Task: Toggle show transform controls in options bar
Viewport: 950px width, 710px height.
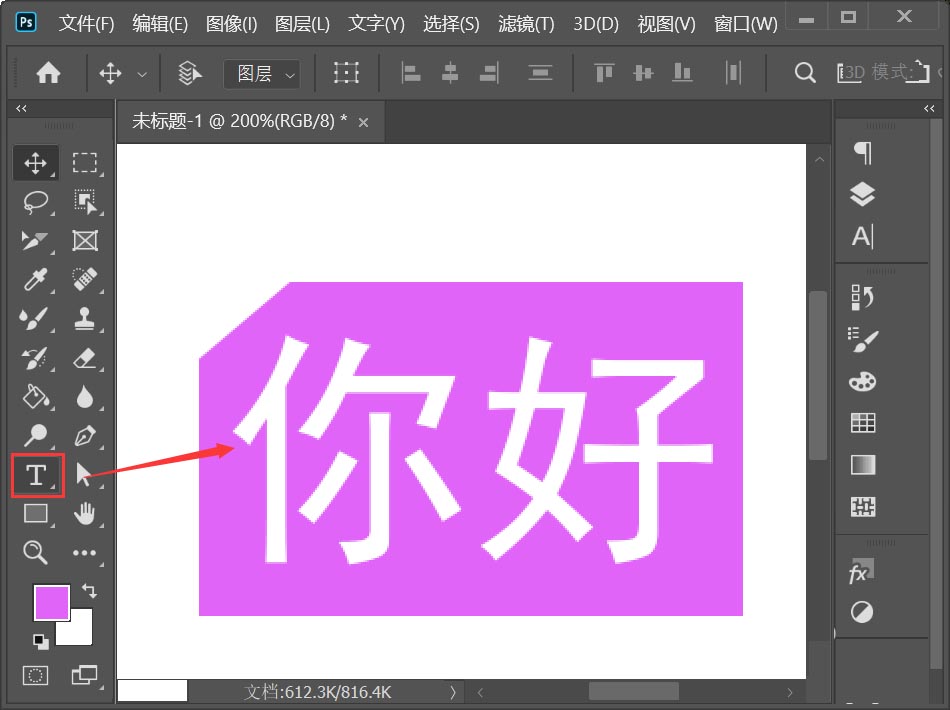Action: click(347, 72)
